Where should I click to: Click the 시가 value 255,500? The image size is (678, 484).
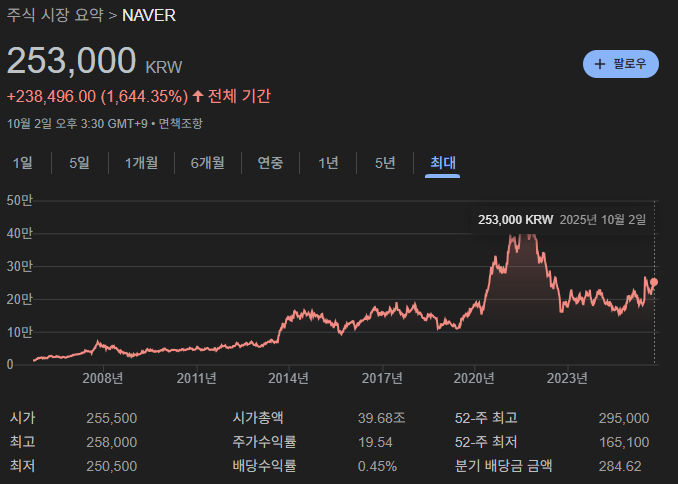click(x=112, y=418)
